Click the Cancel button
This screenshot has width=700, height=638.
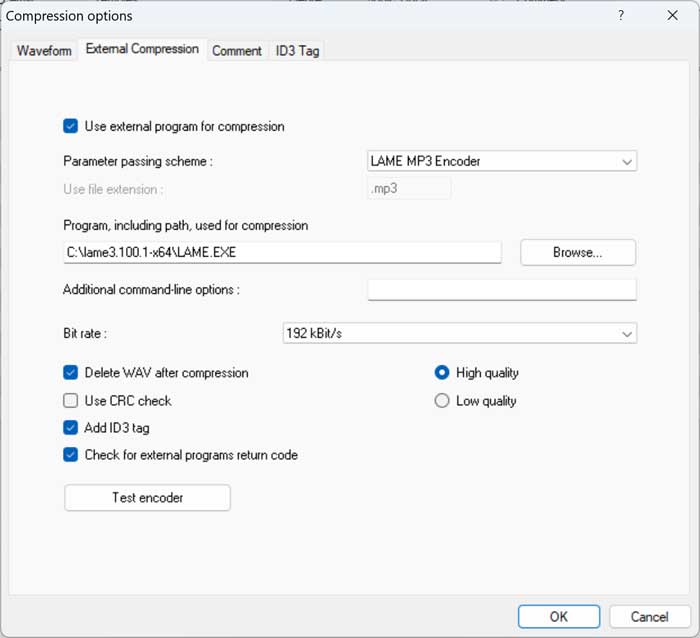click(x=650, y=617)
